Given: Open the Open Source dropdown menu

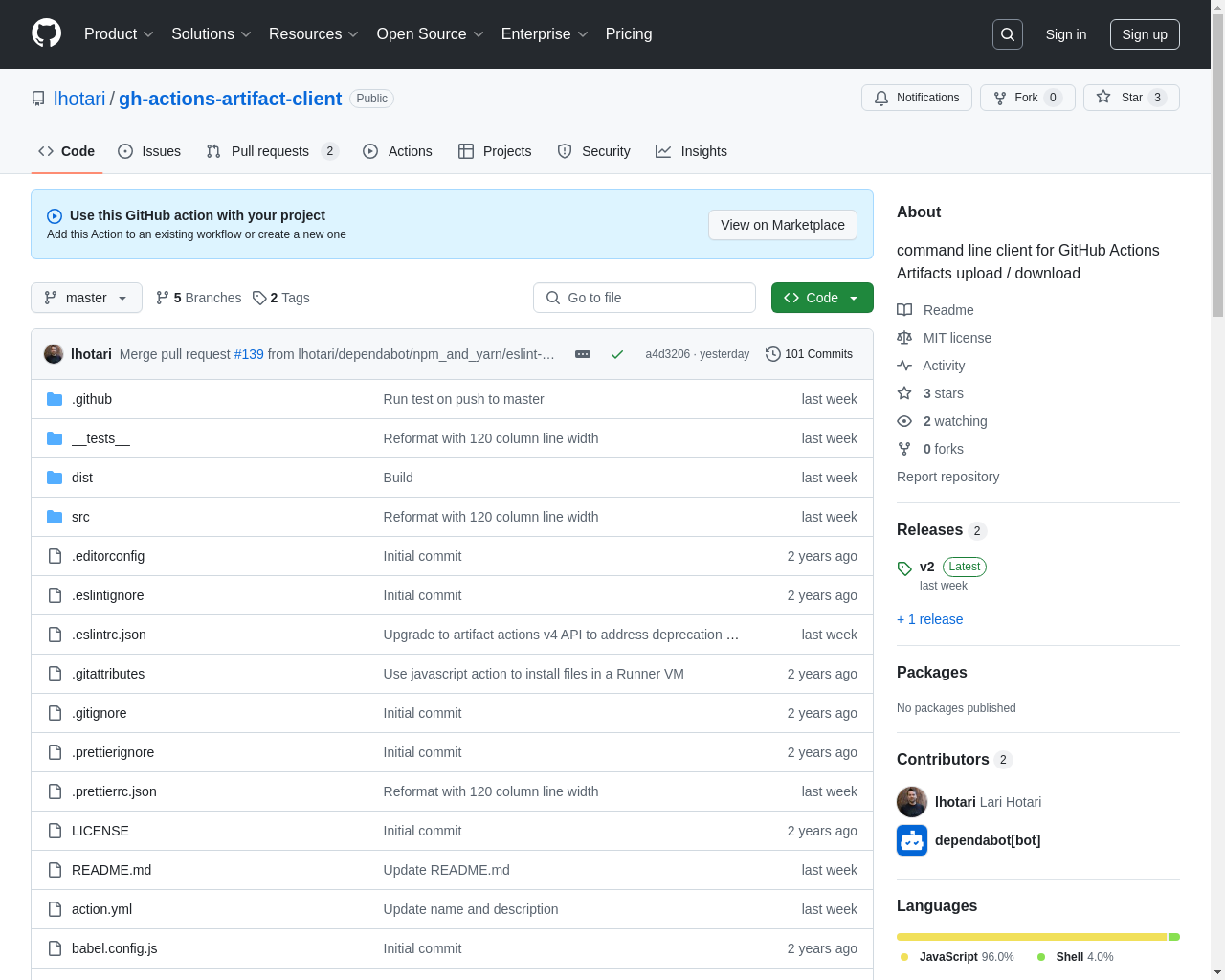Looking at the screenshot, I should click(430, 34).
